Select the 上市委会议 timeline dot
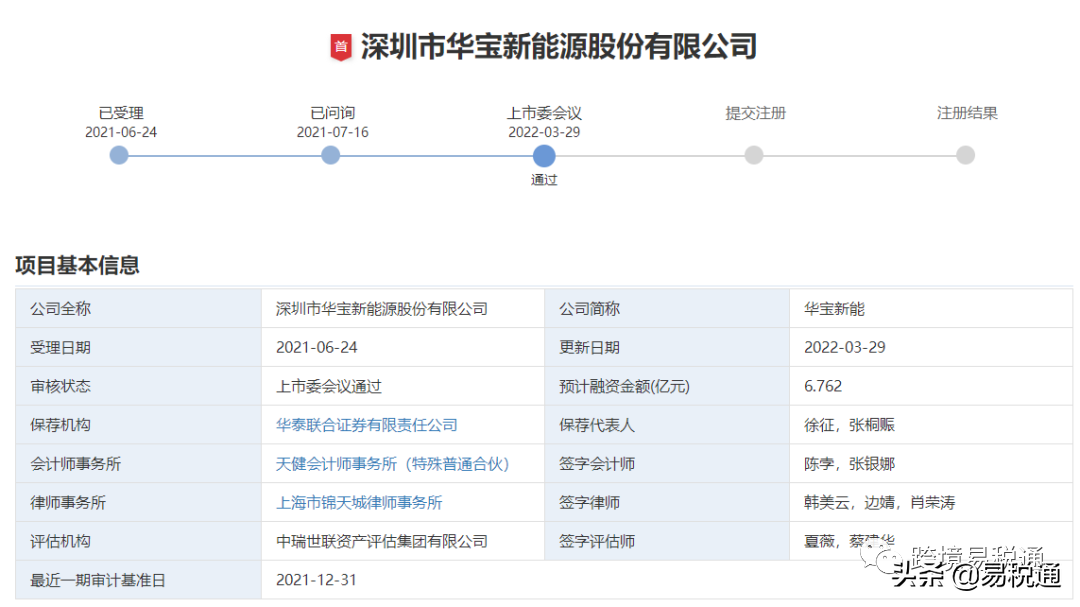Viewport: 1080px width, 607px height. click(x=544, y=156)
